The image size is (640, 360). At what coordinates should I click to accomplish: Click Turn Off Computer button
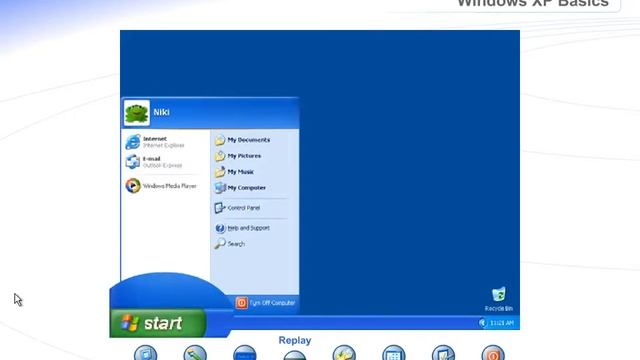click(x=265, y=303)
